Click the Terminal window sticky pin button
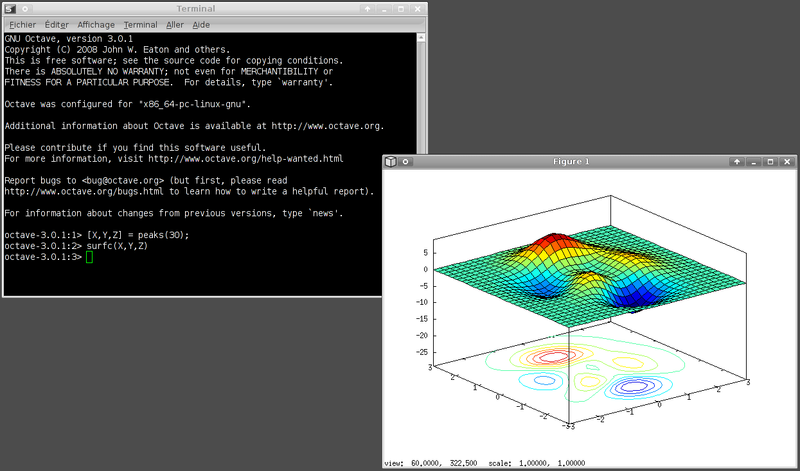The width and height of the screenshot is (800, 471). click(26, 8)
